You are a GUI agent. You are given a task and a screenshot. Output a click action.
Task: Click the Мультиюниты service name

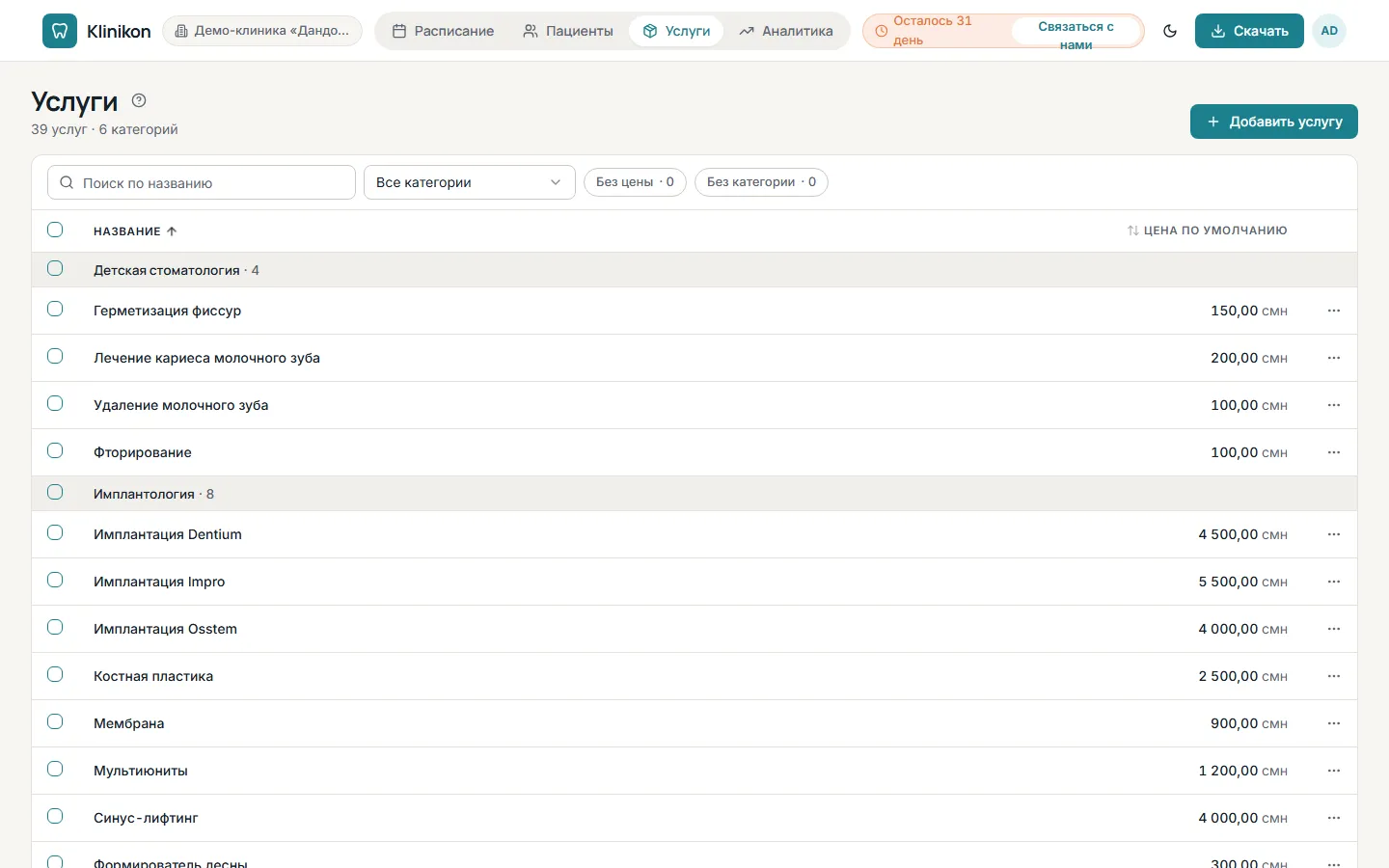tap(141, 771)
